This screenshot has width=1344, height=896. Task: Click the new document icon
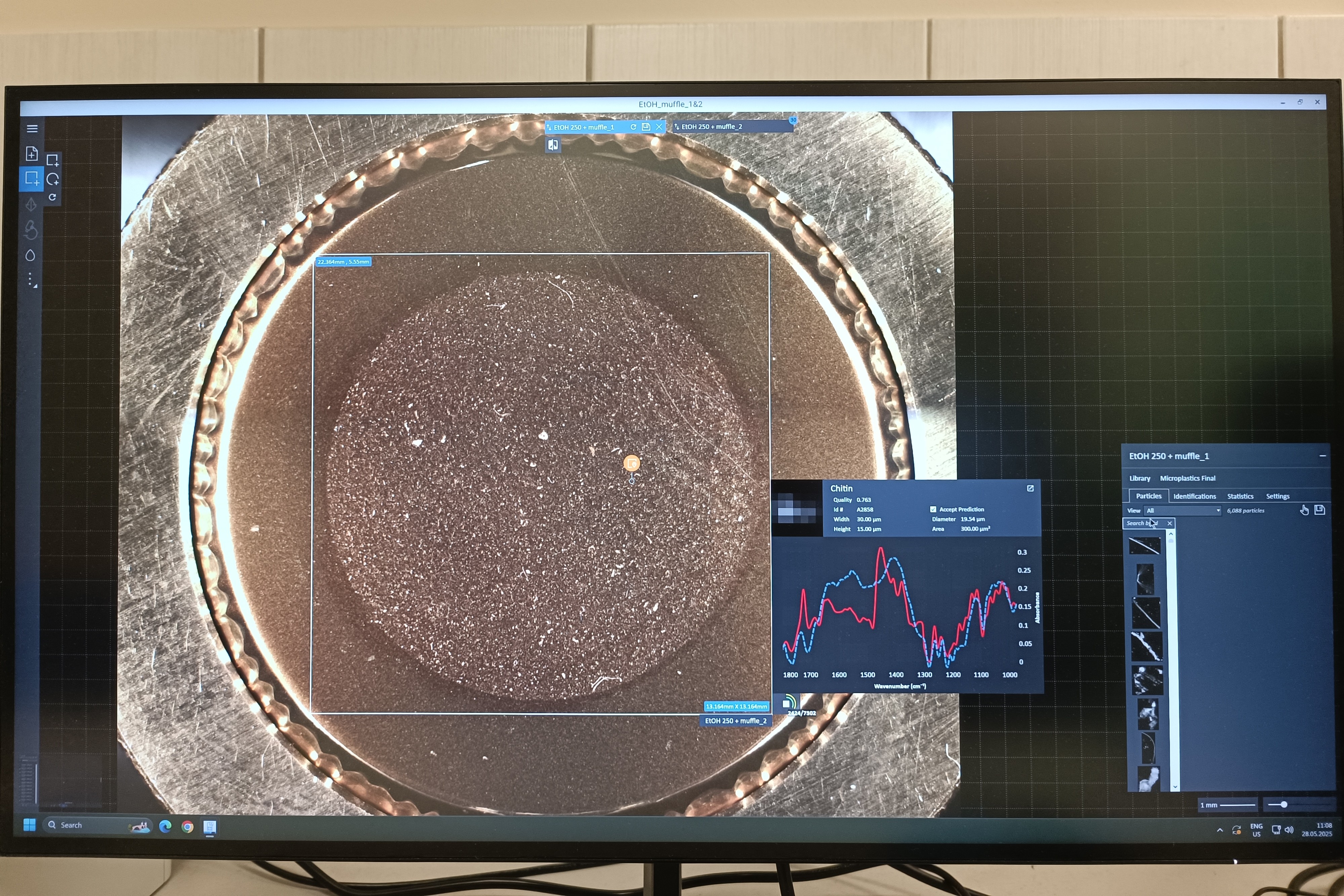pos(32,154)
